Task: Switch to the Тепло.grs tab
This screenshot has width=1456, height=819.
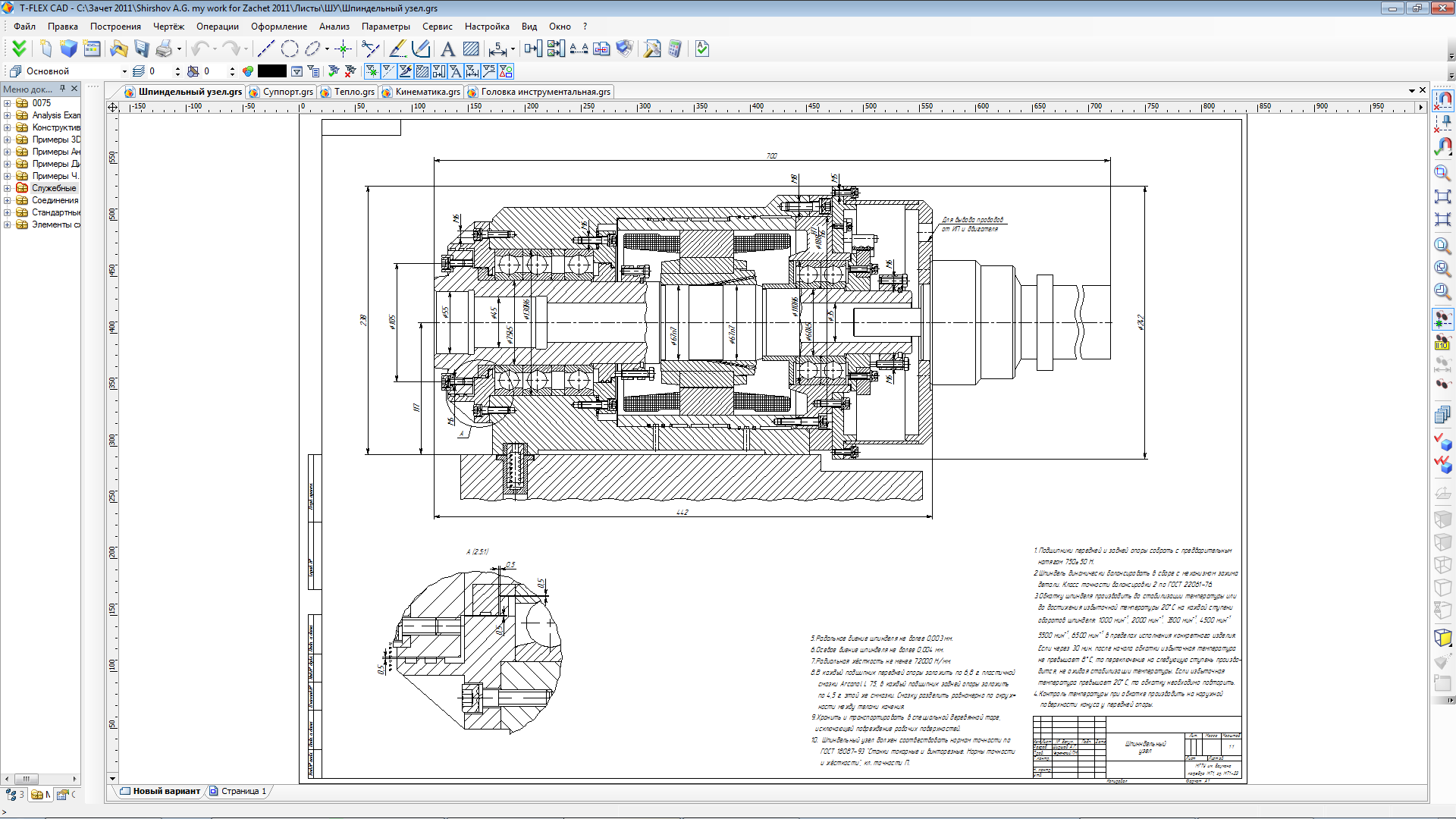Action: (x=347, y=92)
